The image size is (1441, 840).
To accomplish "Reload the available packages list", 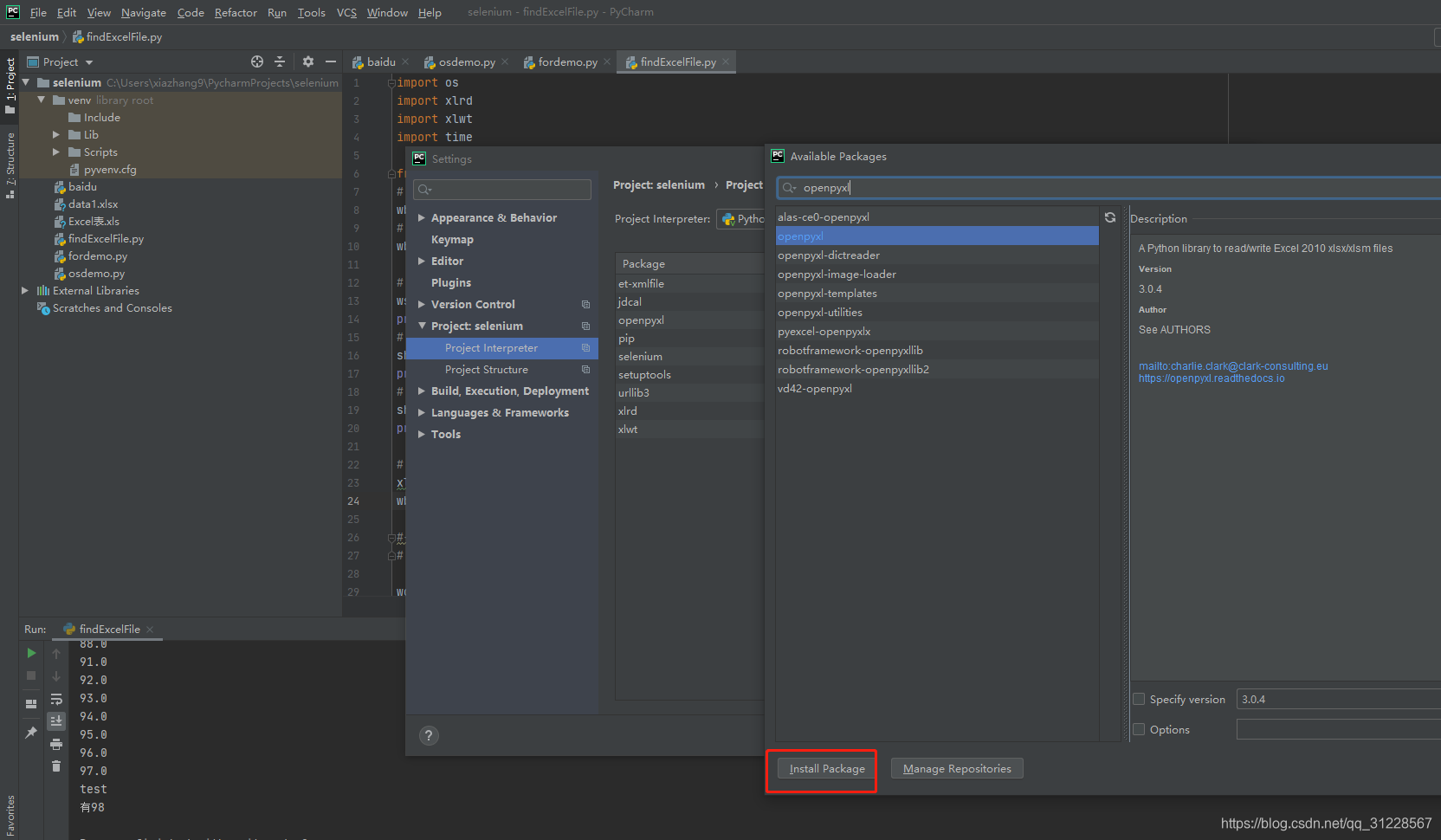I will tap(1110, 217).
